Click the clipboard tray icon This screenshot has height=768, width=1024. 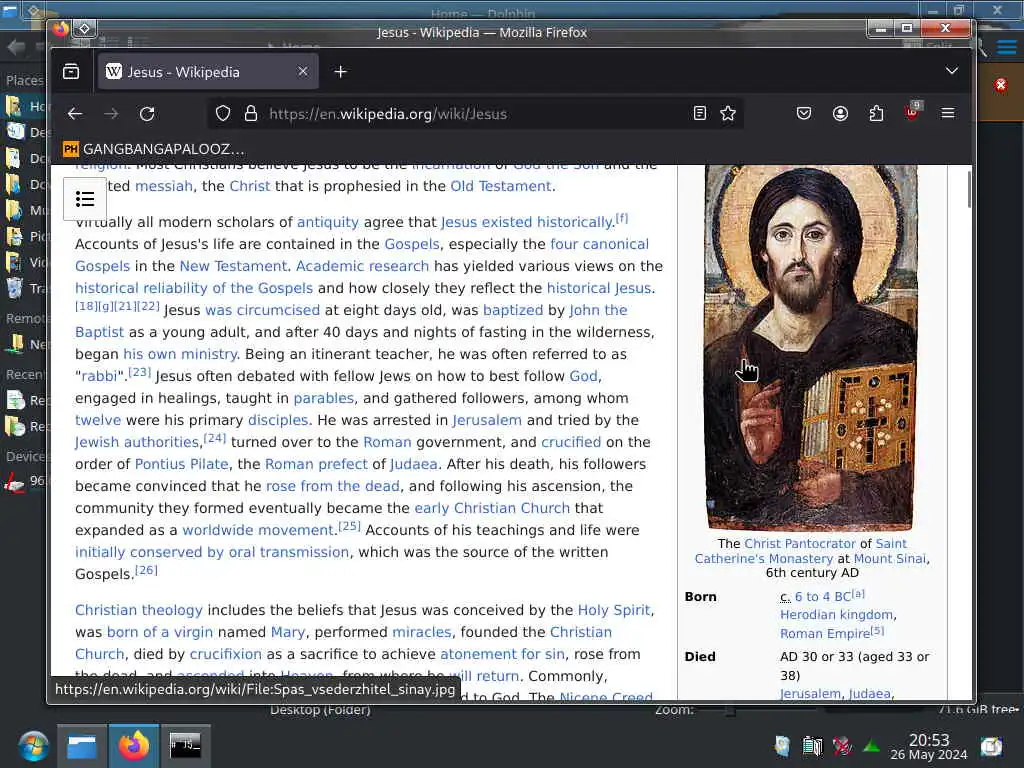pos(812,746)
